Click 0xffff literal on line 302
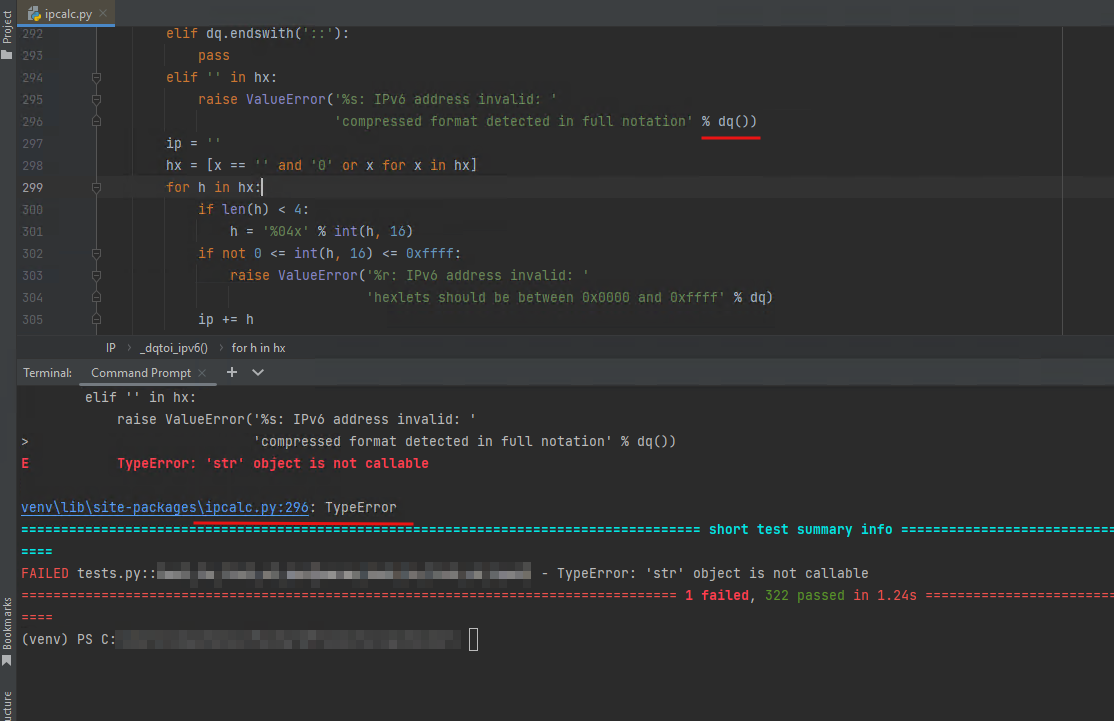This screenshot has height=721, width=1114. [429, 254]
